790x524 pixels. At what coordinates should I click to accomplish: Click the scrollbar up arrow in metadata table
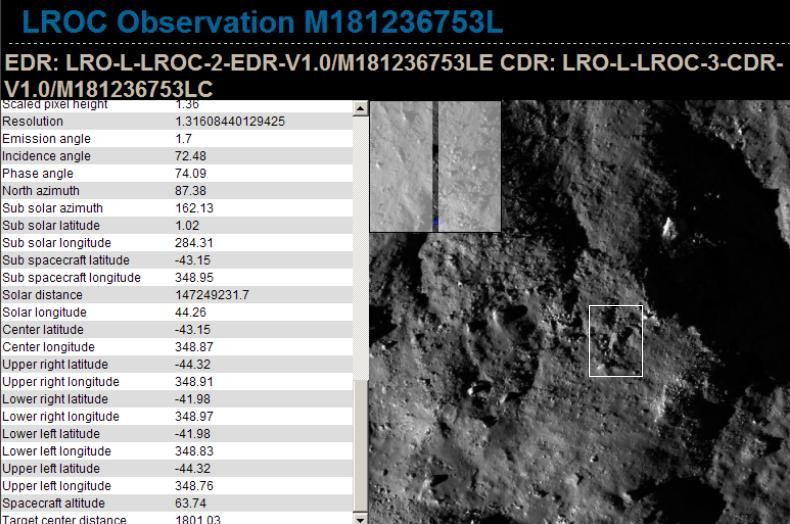(x=361, y=107)
